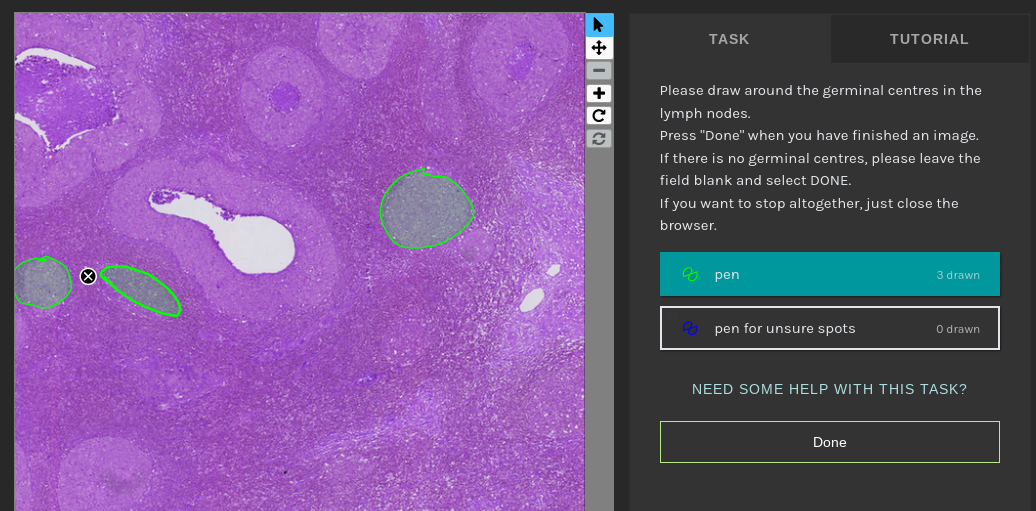Select the elongated green outlined annotation
This screenshot has width=1036, height=511.
(x=141, y=290)
